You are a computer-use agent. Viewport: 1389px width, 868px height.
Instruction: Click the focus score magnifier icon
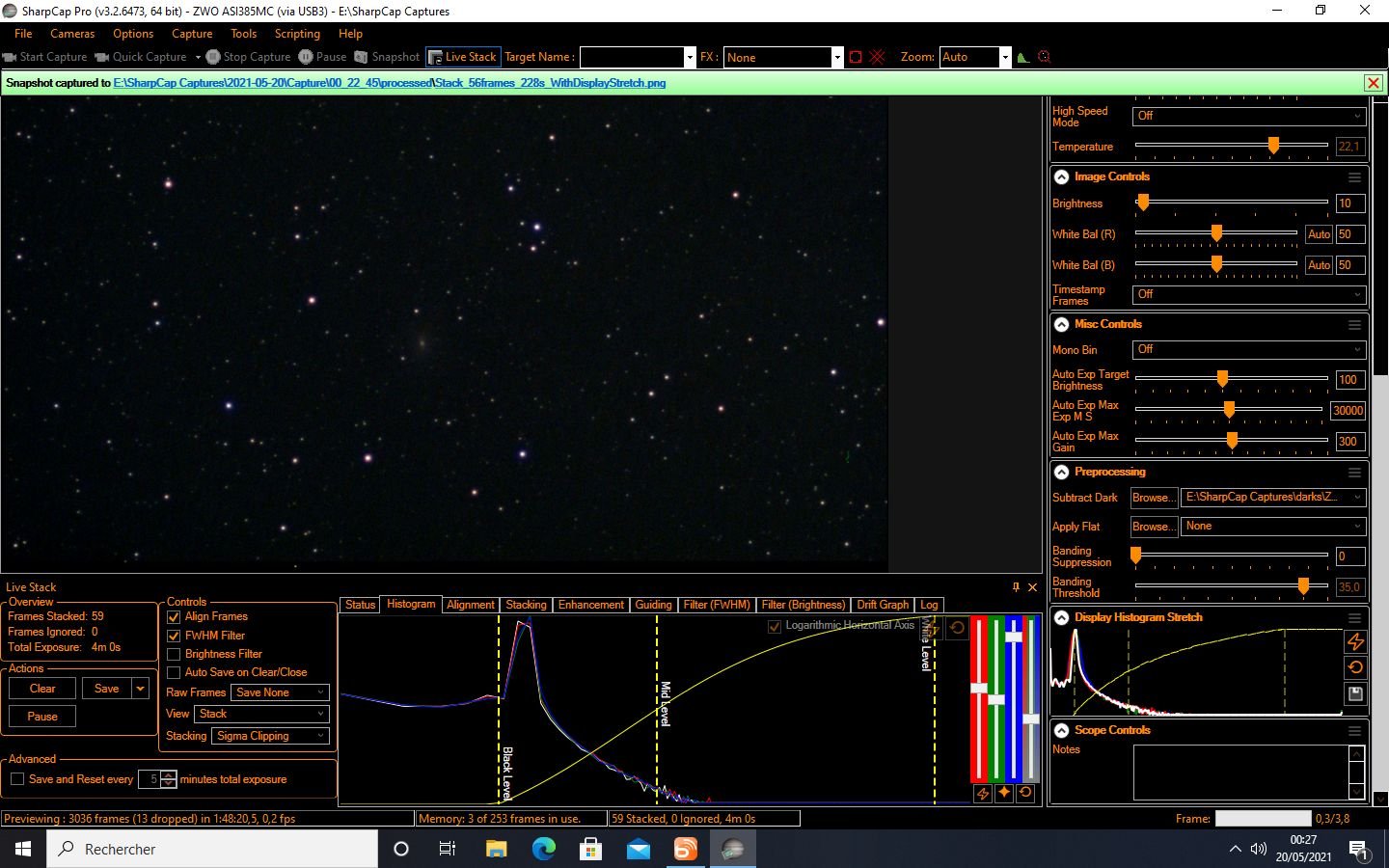click(1044, 57)
